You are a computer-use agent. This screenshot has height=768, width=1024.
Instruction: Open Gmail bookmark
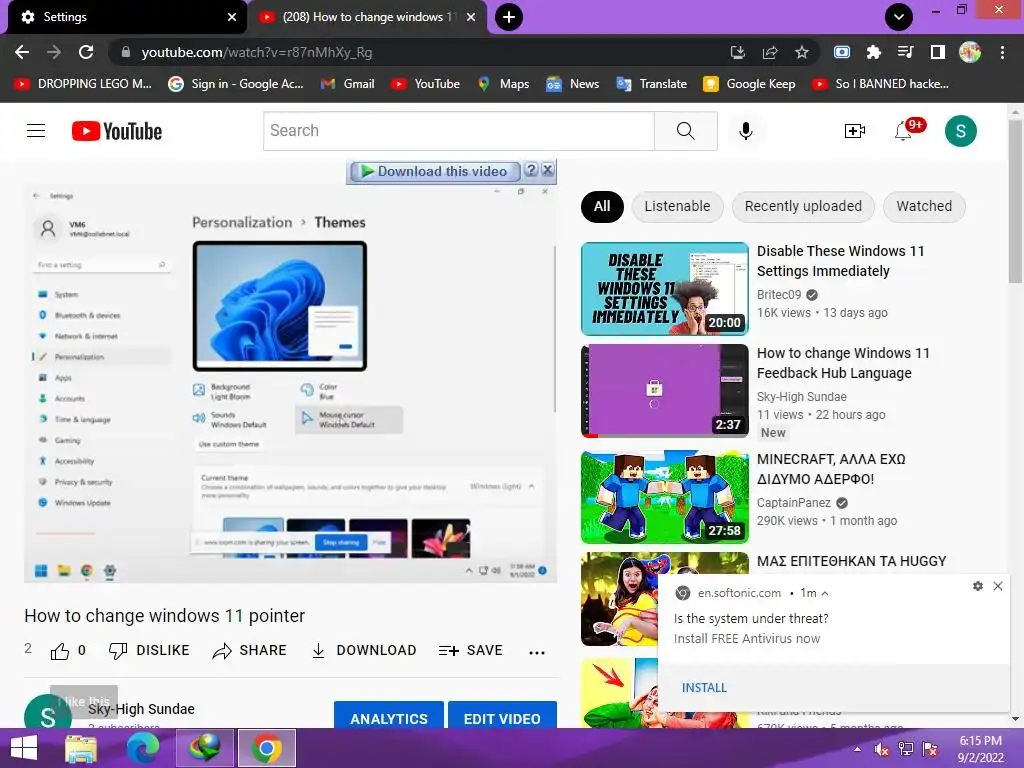(x=347, y=84)
